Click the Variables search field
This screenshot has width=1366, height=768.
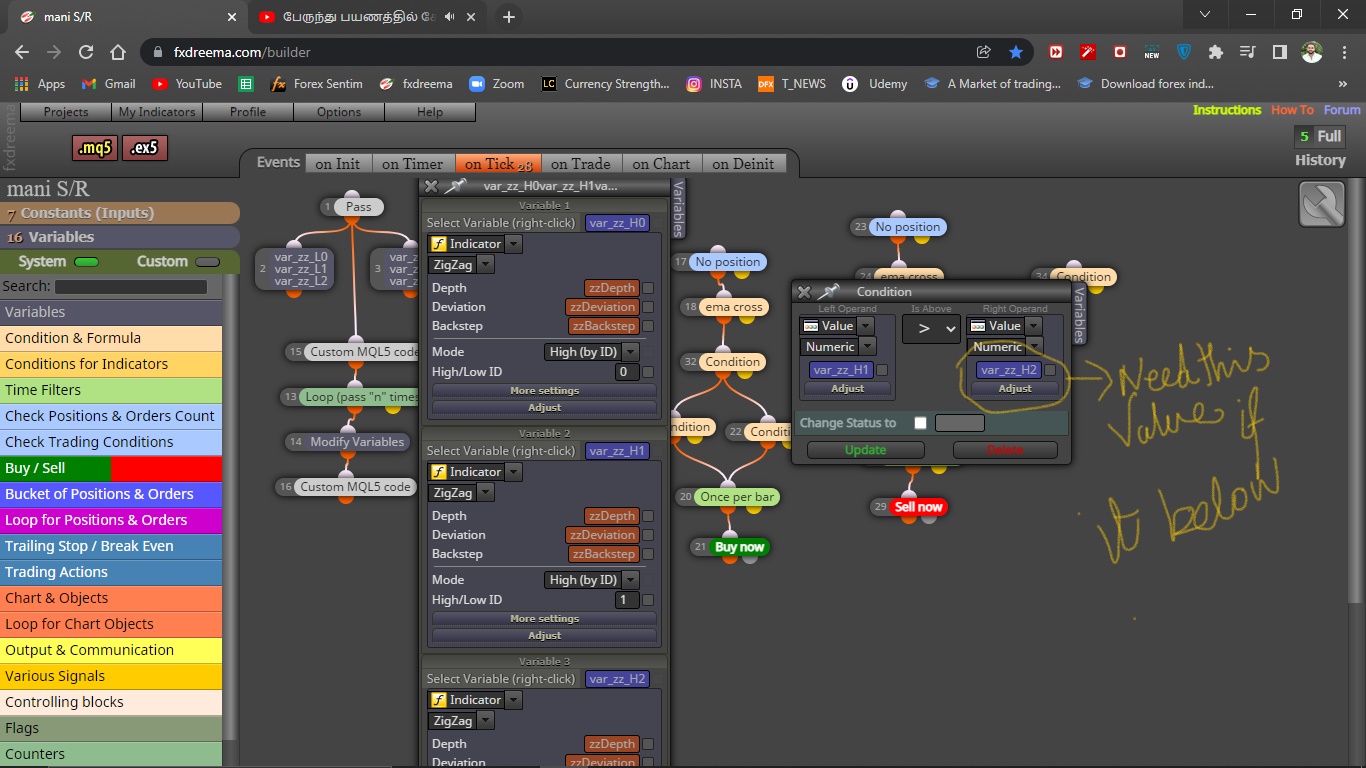click(x=131, y=287)
